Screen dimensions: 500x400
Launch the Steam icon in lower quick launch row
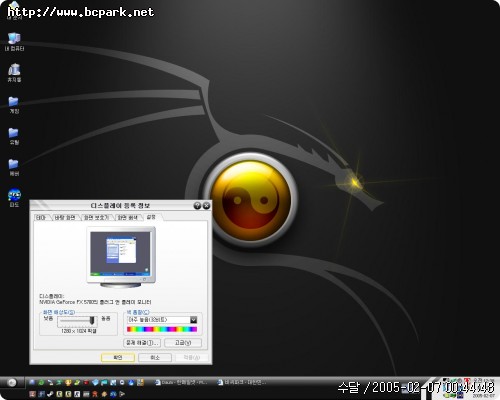[50, 394]
